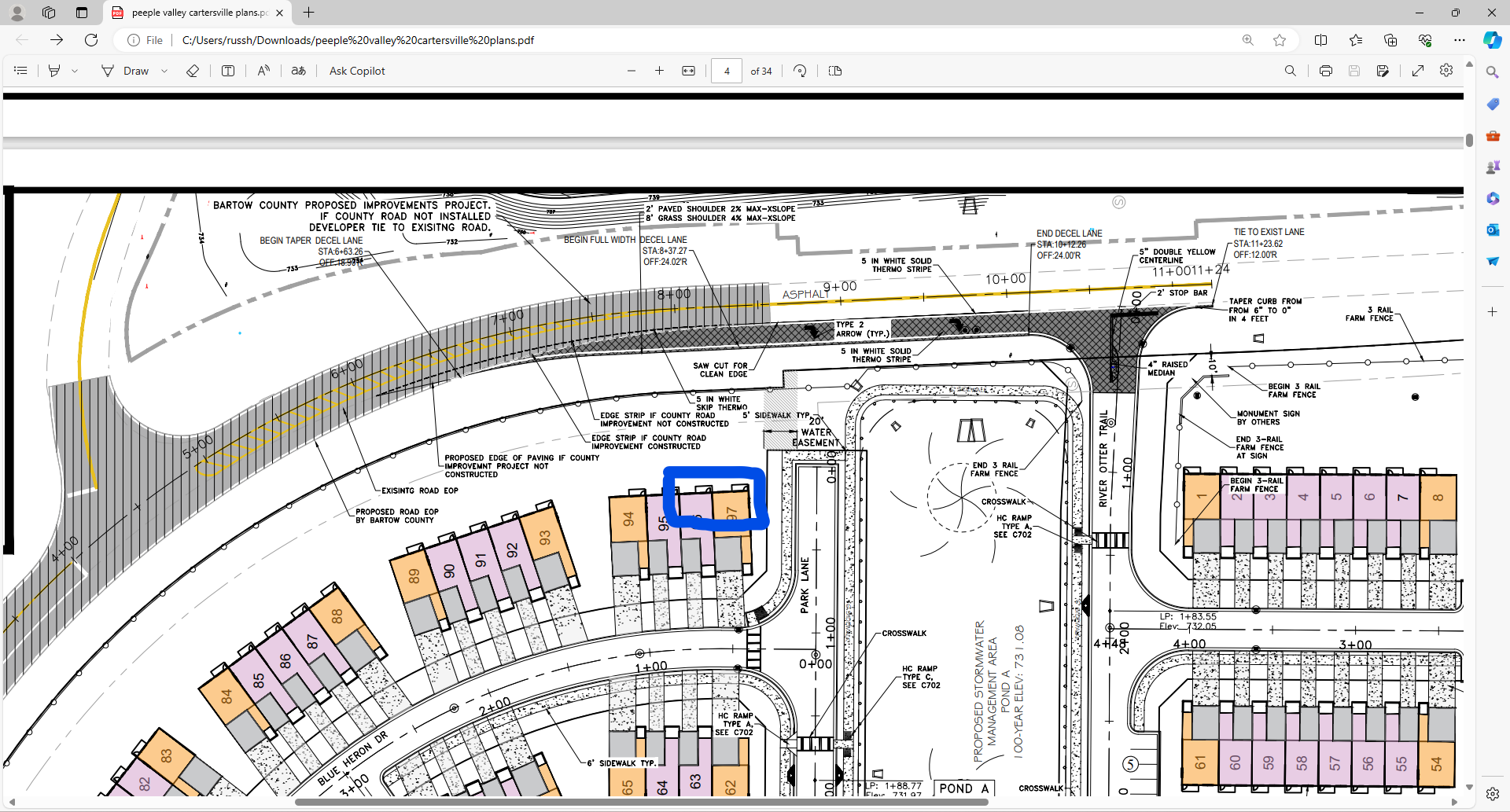Open the Draw pen options dropdown

(164, 71)
